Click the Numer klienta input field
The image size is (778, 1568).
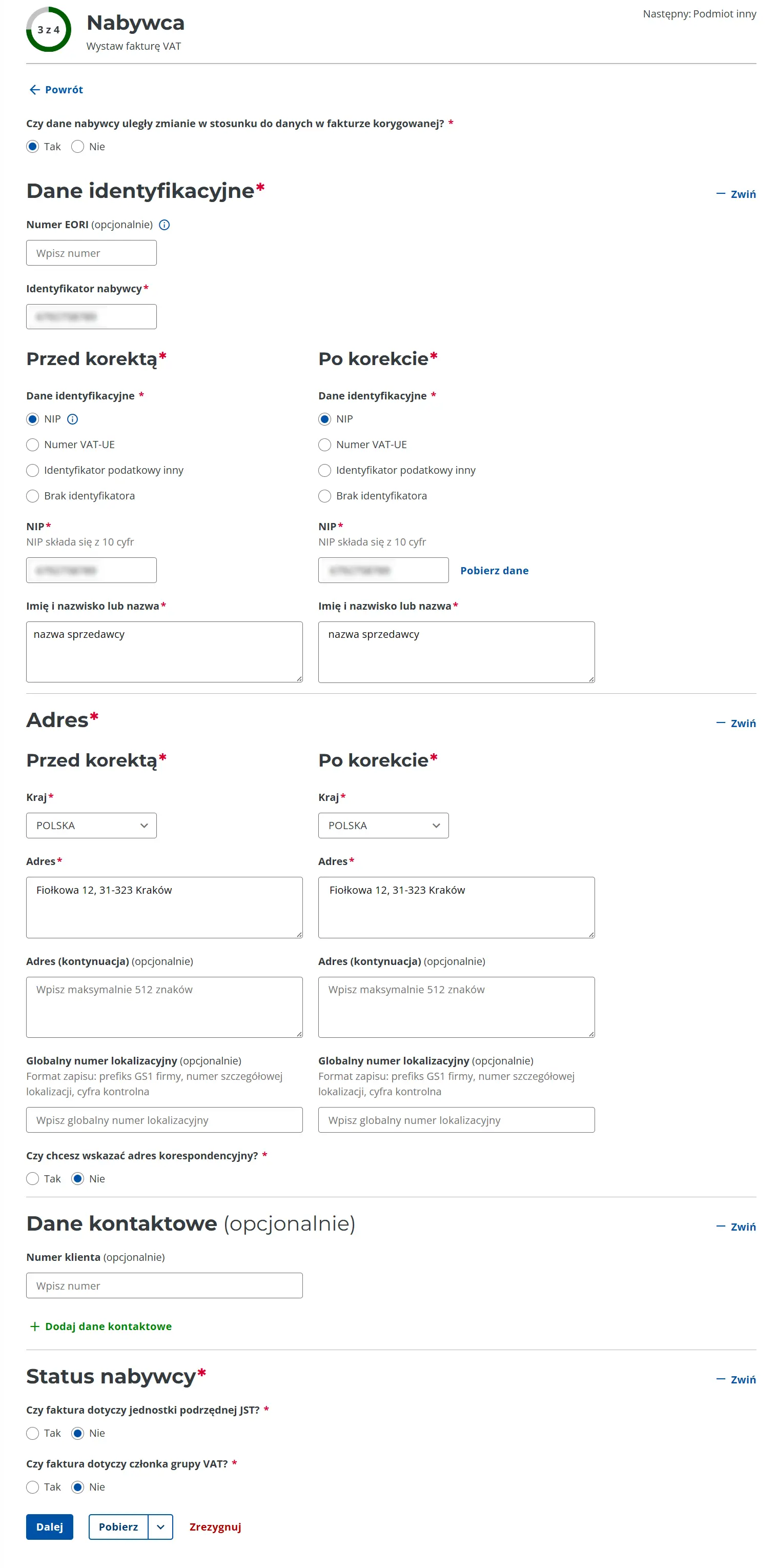pos(164,1285)
